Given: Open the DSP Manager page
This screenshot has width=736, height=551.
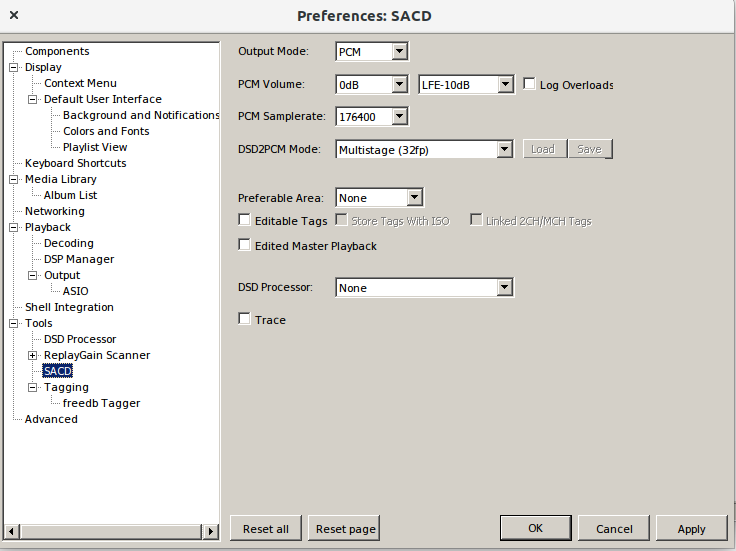Looking at the screenshot, I should (x=79, y=259).
